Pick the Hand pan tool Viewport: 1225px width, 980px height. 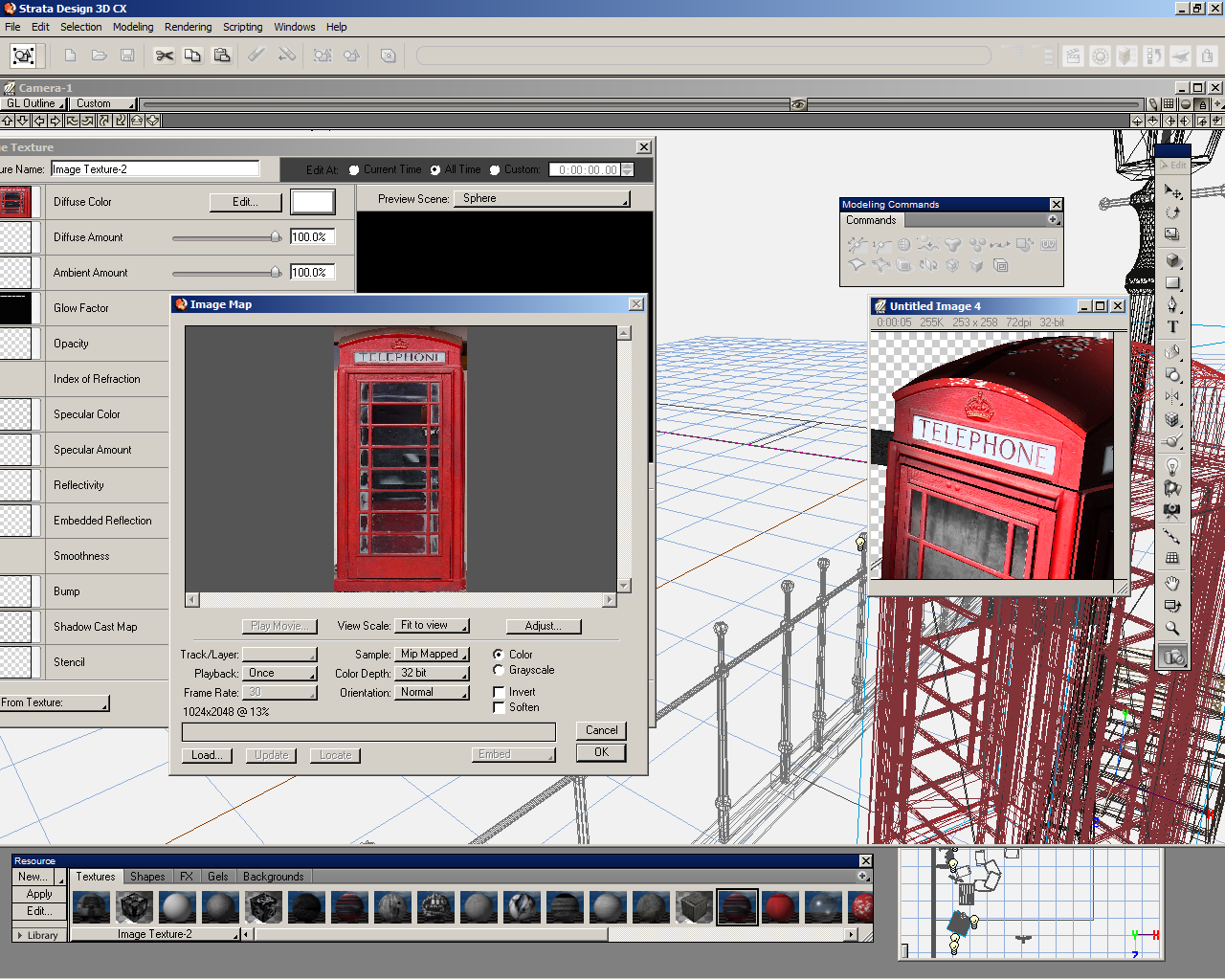pyautogui.click(x=1172, y=583)
